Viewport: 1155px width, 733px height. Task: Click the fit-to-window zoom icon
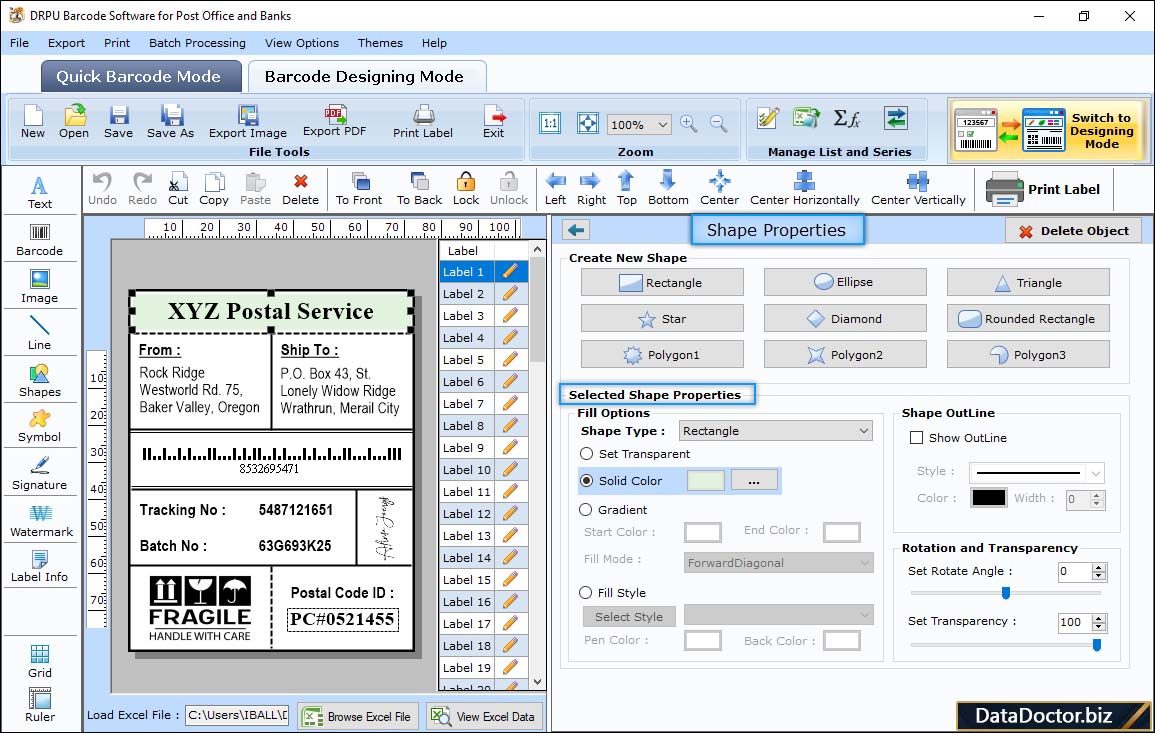pos(588,124)
